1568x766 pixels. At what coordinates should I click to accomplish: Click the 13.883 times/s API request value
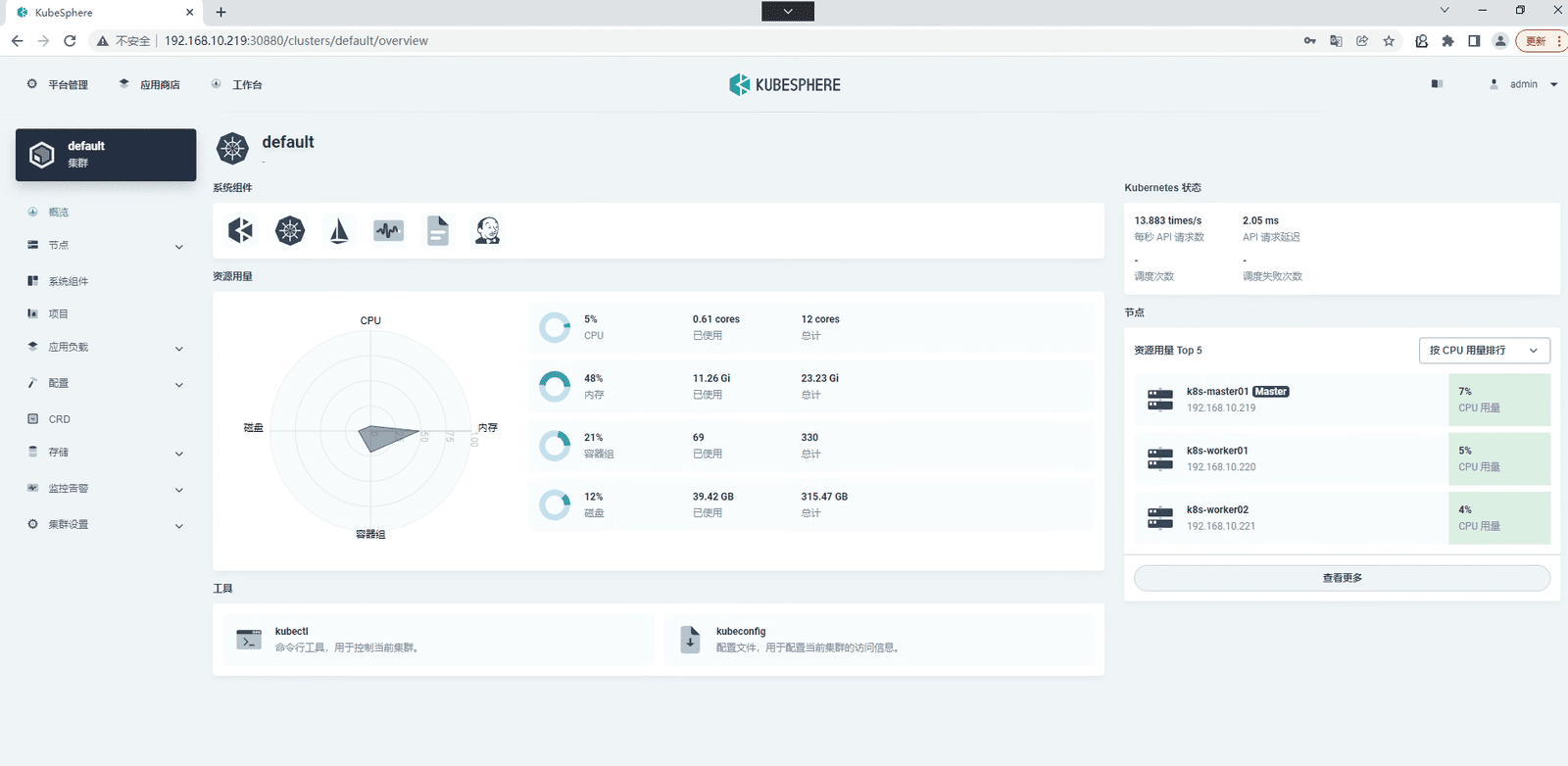click(x=1168, y=220)
